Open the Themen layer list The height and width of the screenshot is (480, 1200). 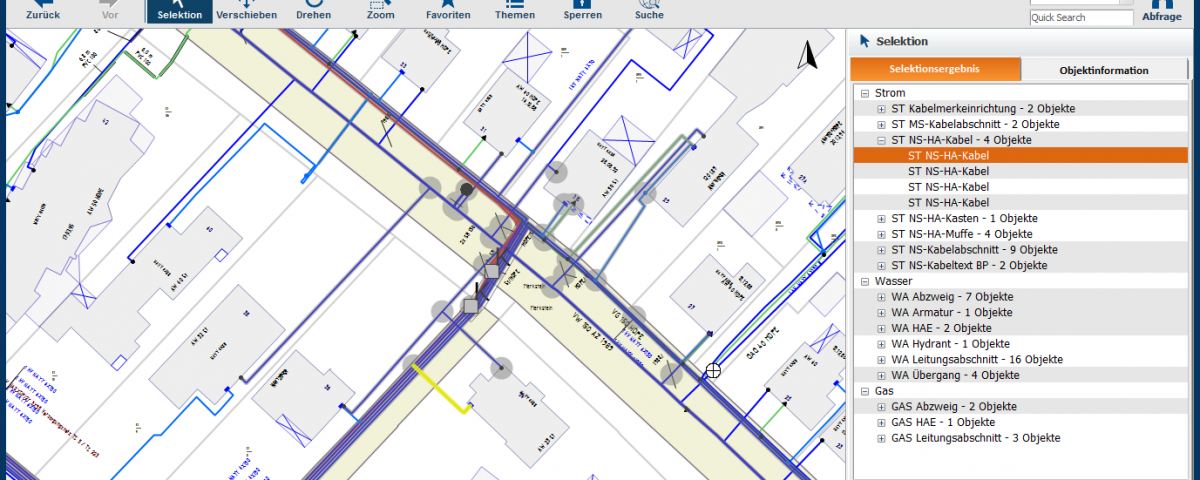tap(515, 10)
